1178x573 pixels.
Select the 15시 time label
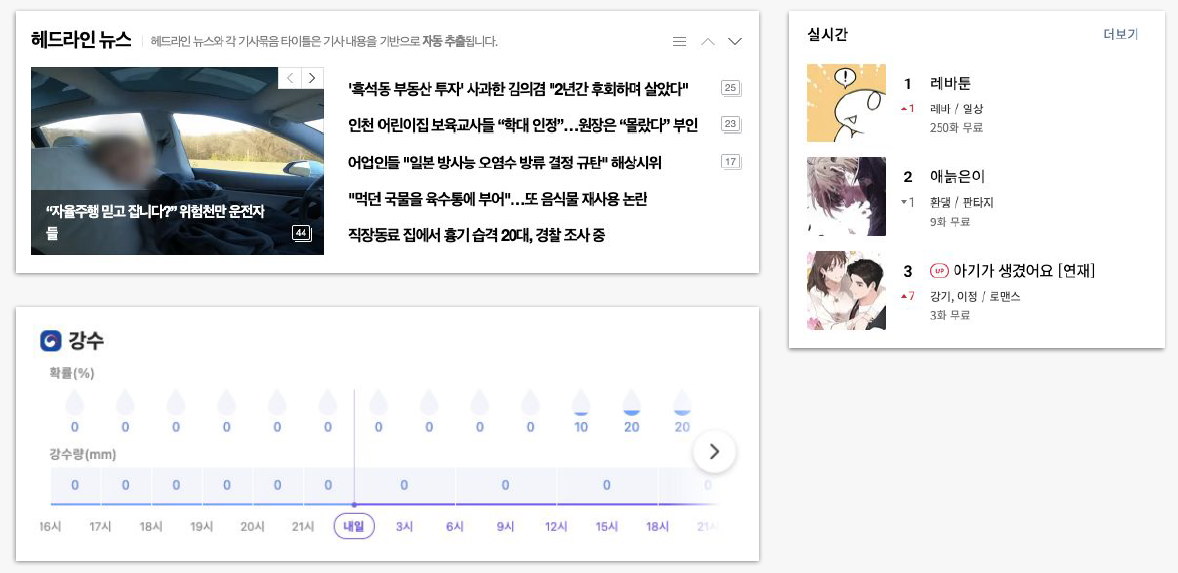(606, 526)
